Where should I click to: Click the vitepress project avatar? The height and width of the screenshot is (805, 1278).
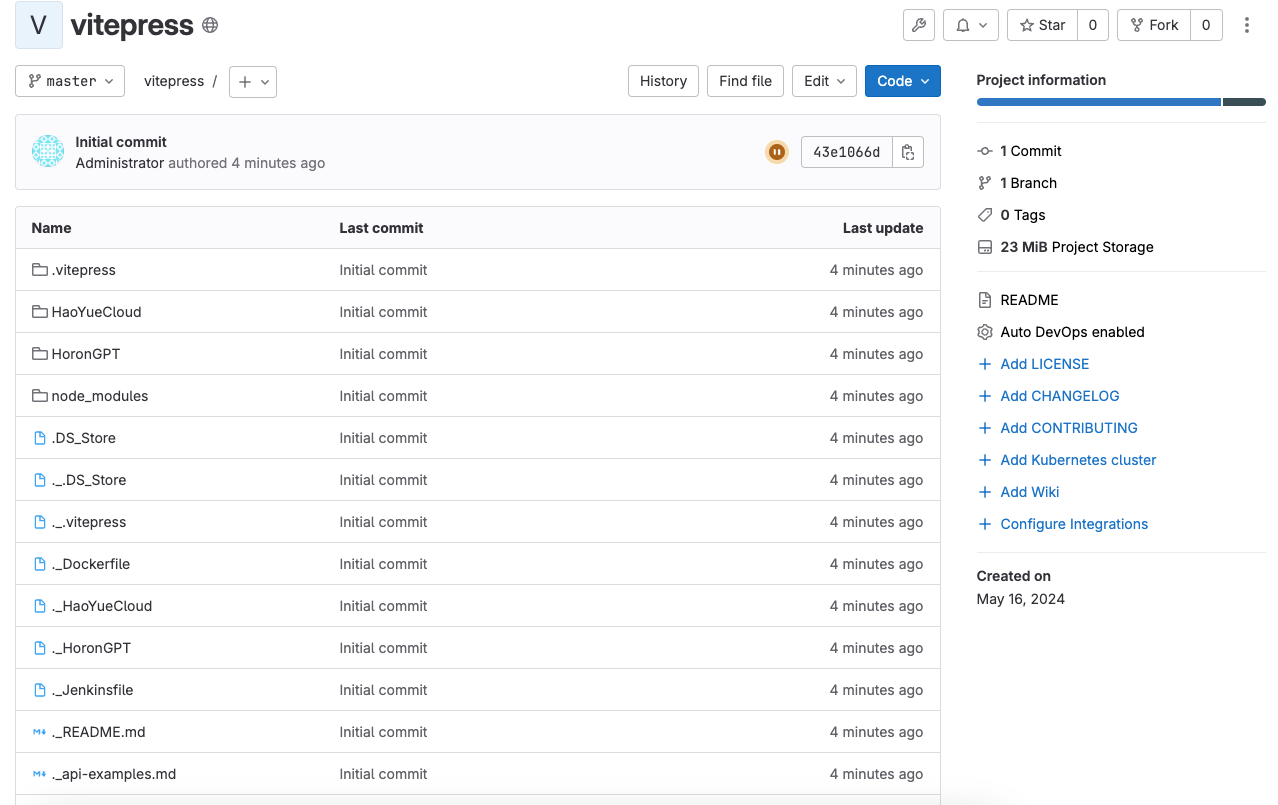coord(39,25)
